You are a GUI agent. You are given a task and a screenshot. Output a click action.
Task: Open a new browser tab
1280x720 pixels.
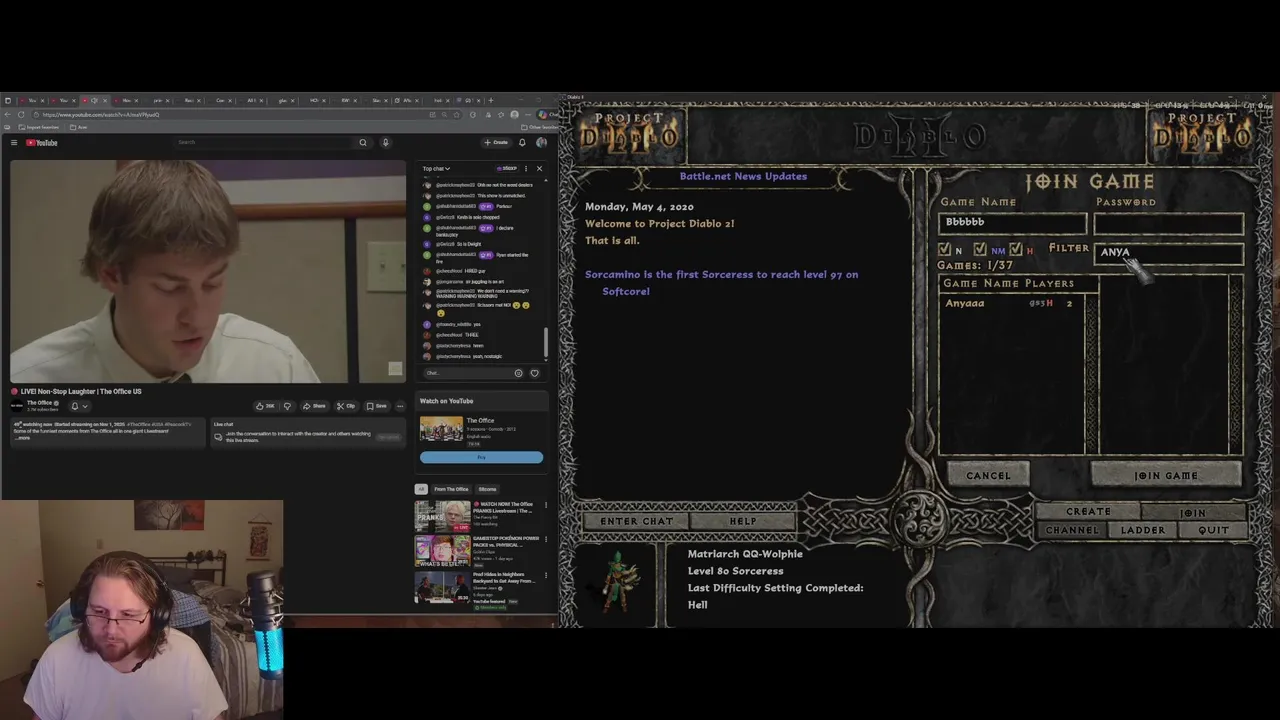490,100
